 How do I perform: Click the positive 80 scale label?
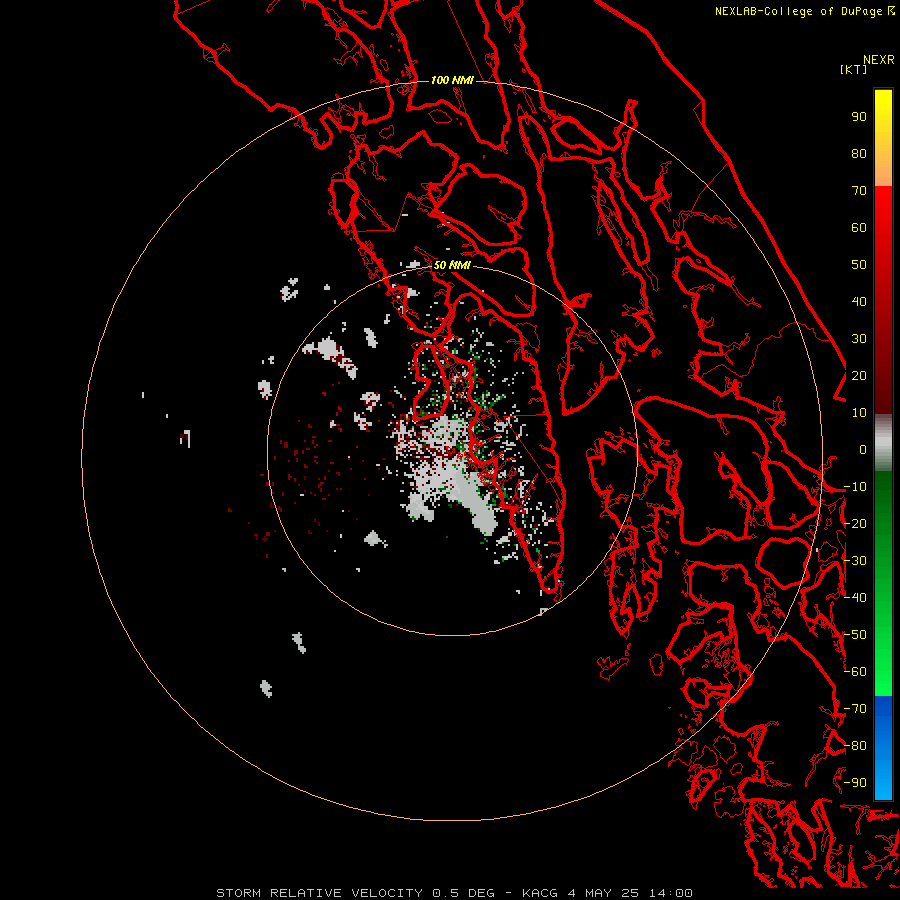(859, 154)
